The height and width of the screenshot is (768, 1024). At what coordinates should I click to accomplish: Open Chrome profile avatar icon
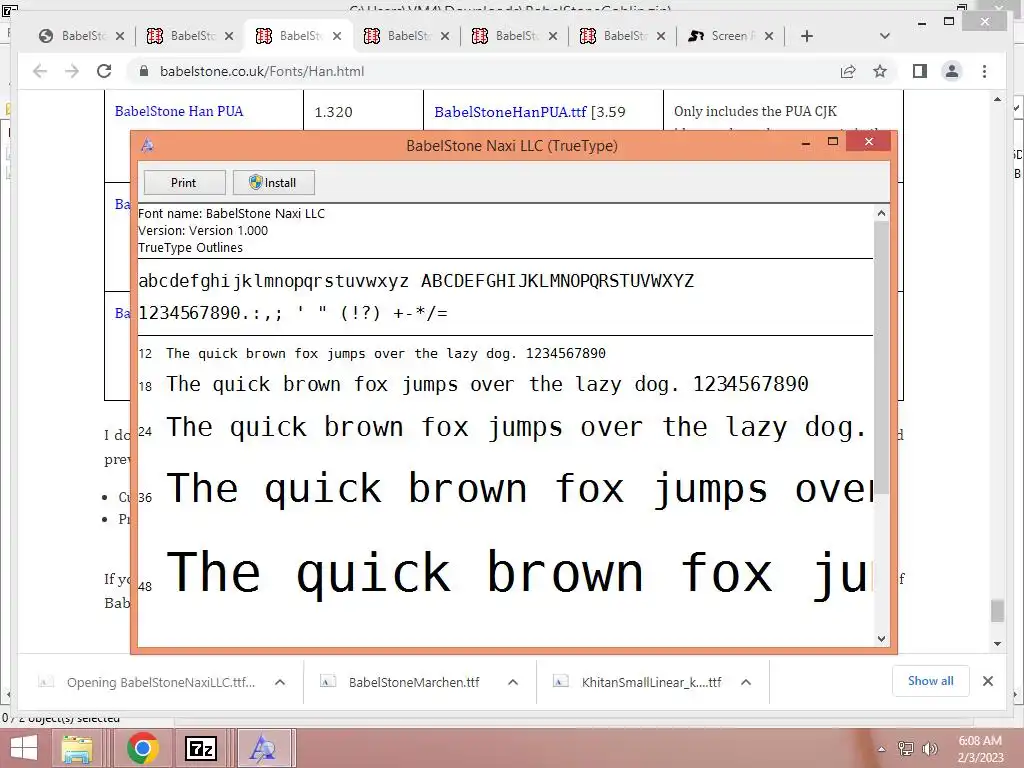952,71
